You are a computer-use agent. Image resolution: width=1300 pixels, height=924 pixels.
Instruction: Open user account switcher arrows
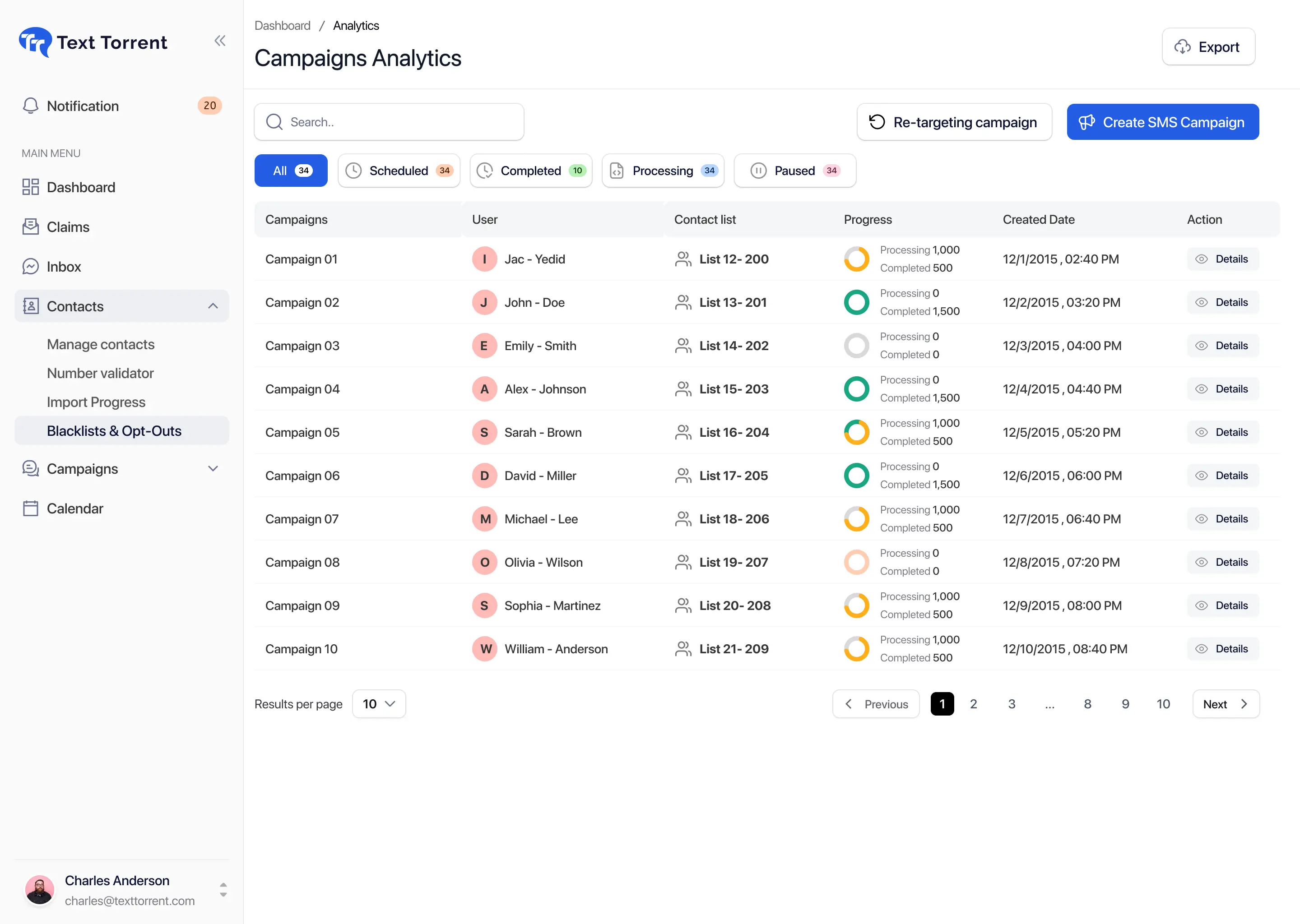(x=223, y=890)
